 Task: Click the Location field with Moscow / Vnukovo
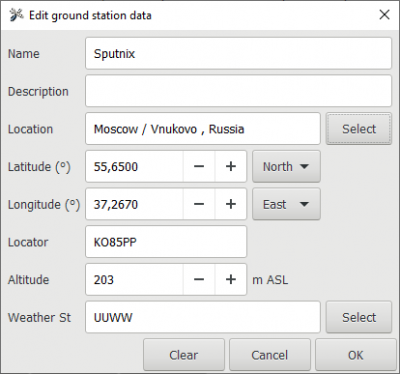pos(203,129)
